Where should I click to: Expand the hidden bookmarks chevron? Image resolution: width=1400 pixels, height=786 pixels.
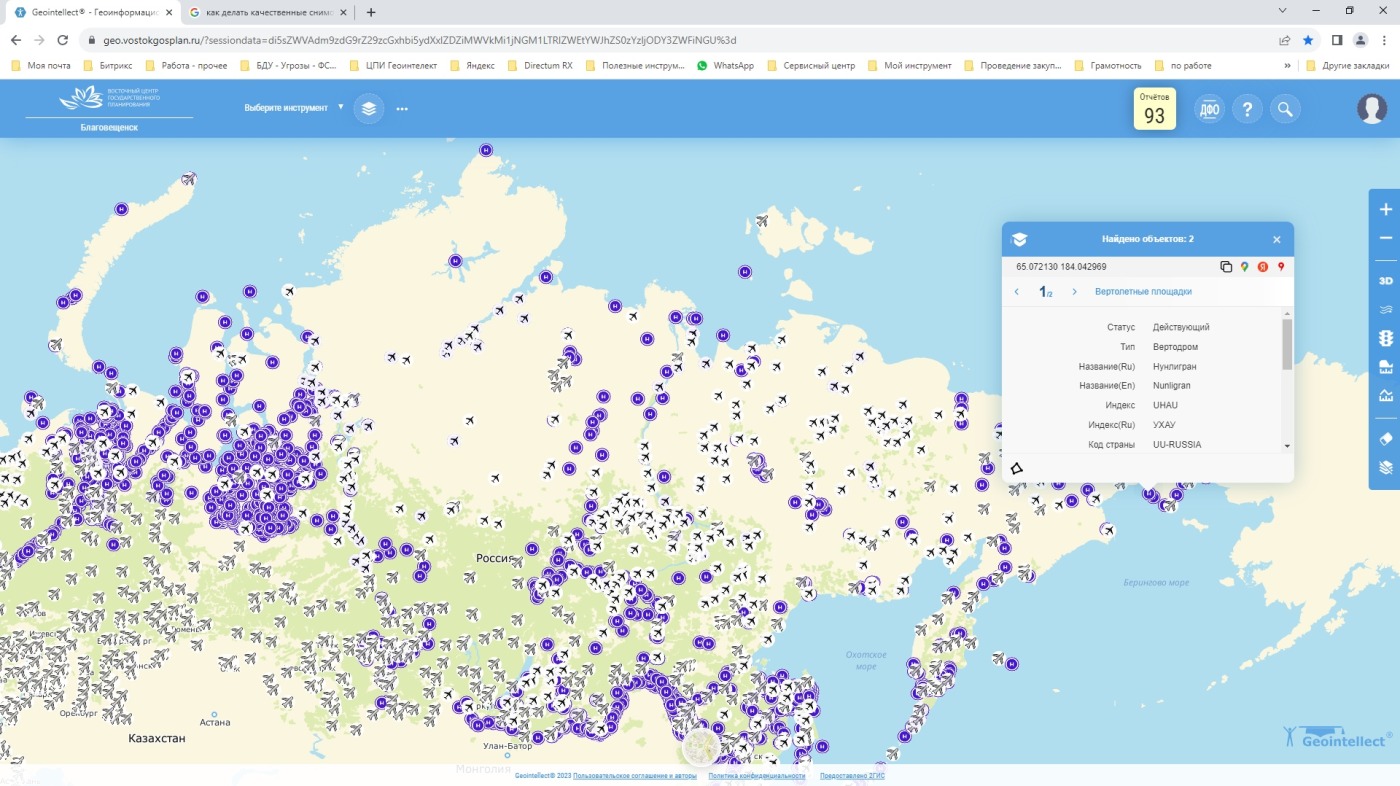(x=1287, y=65)
